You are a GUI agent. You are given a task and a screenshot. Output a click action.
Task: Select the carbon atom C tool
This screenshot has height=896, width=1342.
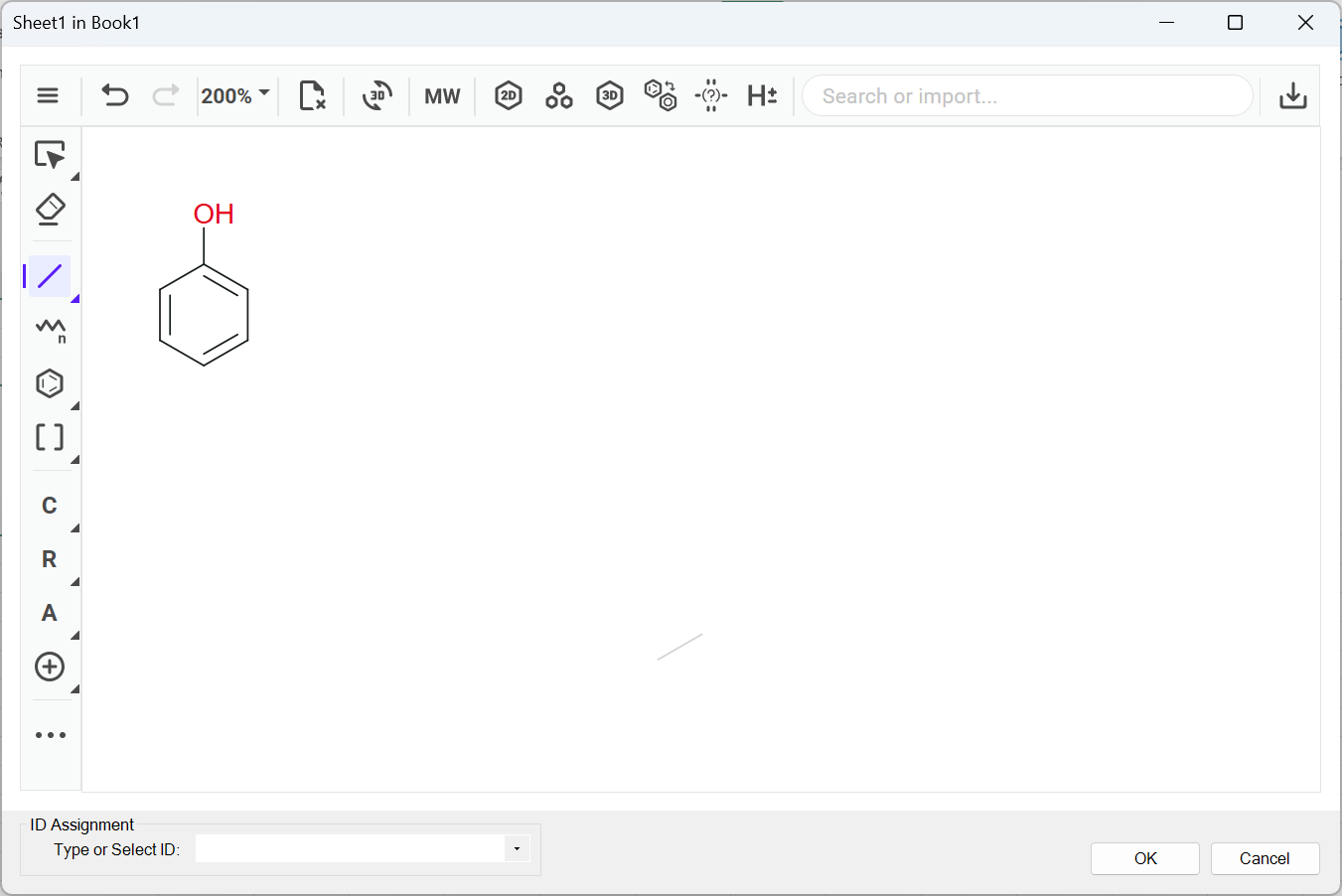click(x=50, y=506)
